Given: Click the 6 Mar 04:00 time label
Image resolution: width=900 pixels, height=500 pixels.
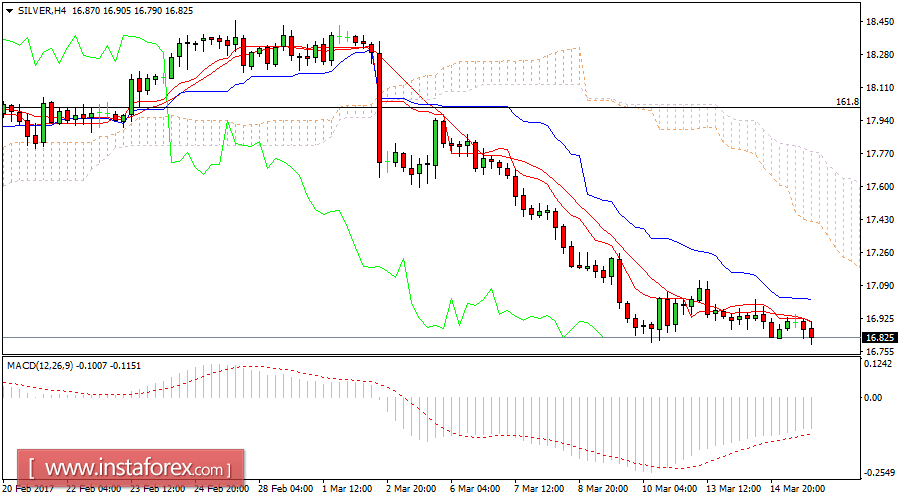Looking at the screenshot, I should (475, 489).
